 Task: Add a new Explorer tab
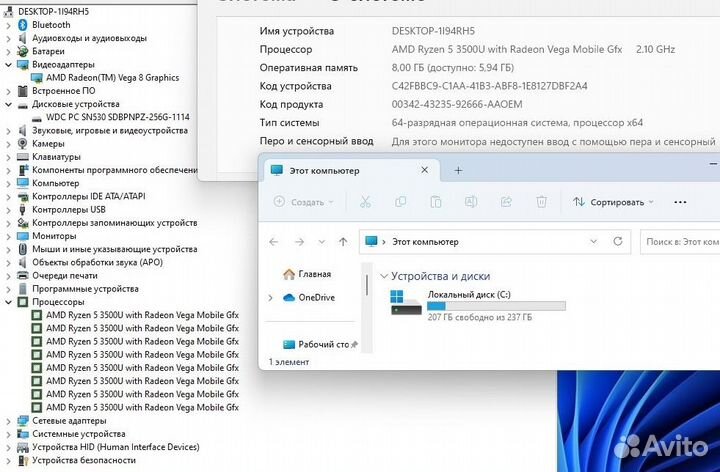458,170
